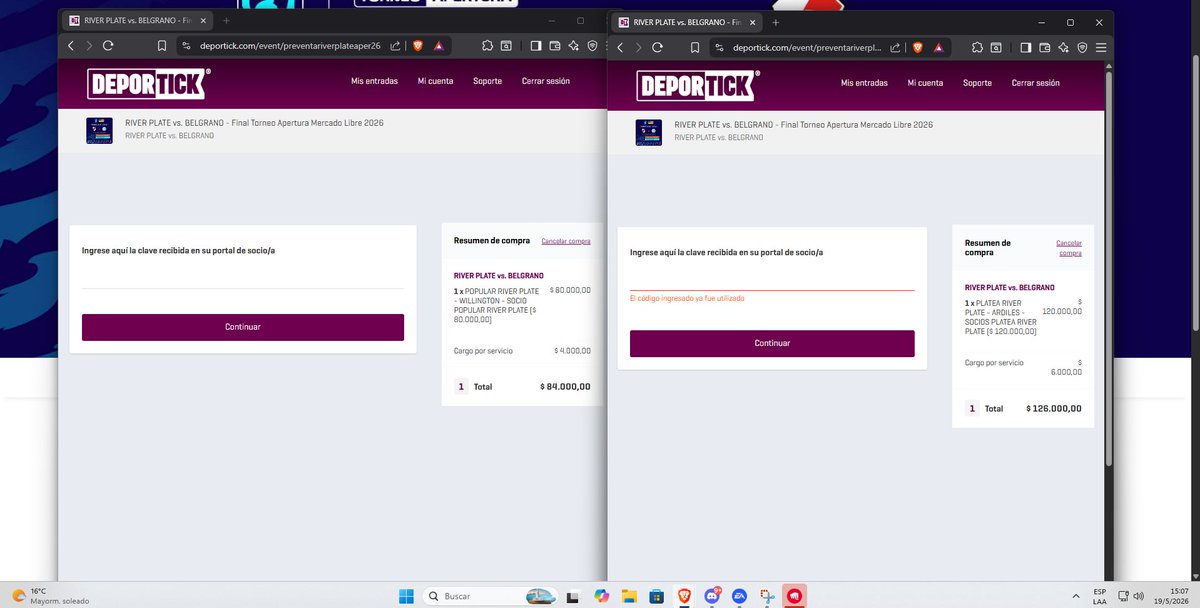Select the RIVER PLATE vs. BELGRANO tab in right window

[686, 22]
